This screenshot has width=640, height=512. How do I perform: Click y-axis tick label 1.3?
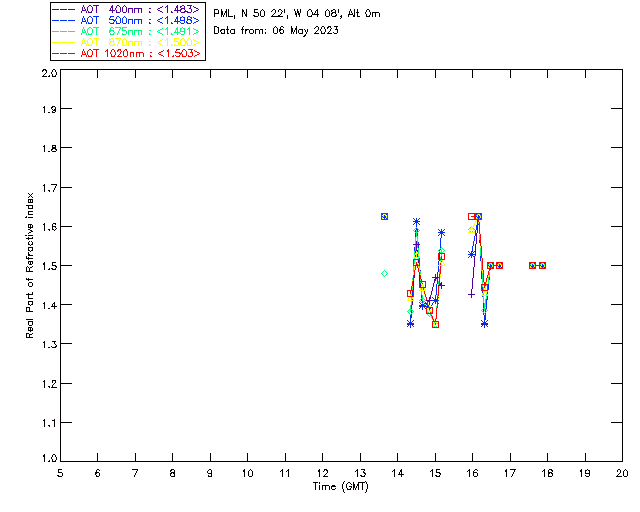(x=49, y=344)
